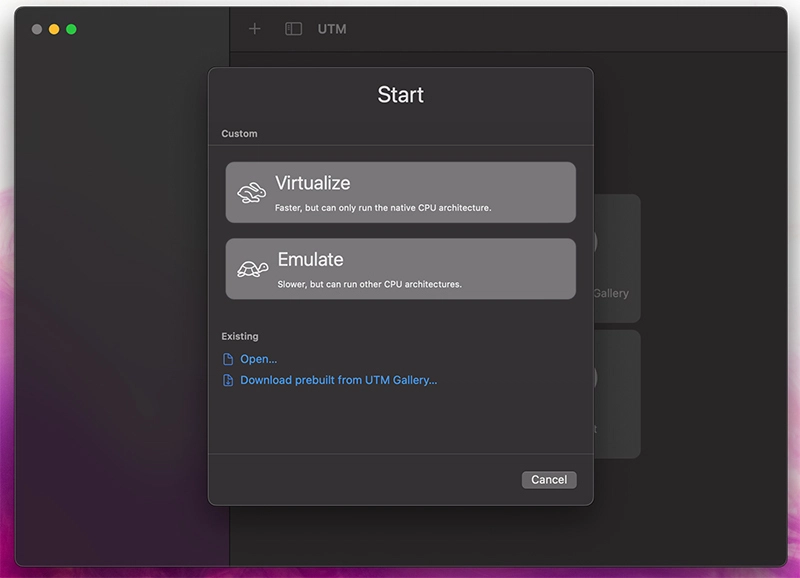Viewport: 800px width, 578px height.
Task: Click the rabbit icon on Virtualize
Action: coord(252,193)
